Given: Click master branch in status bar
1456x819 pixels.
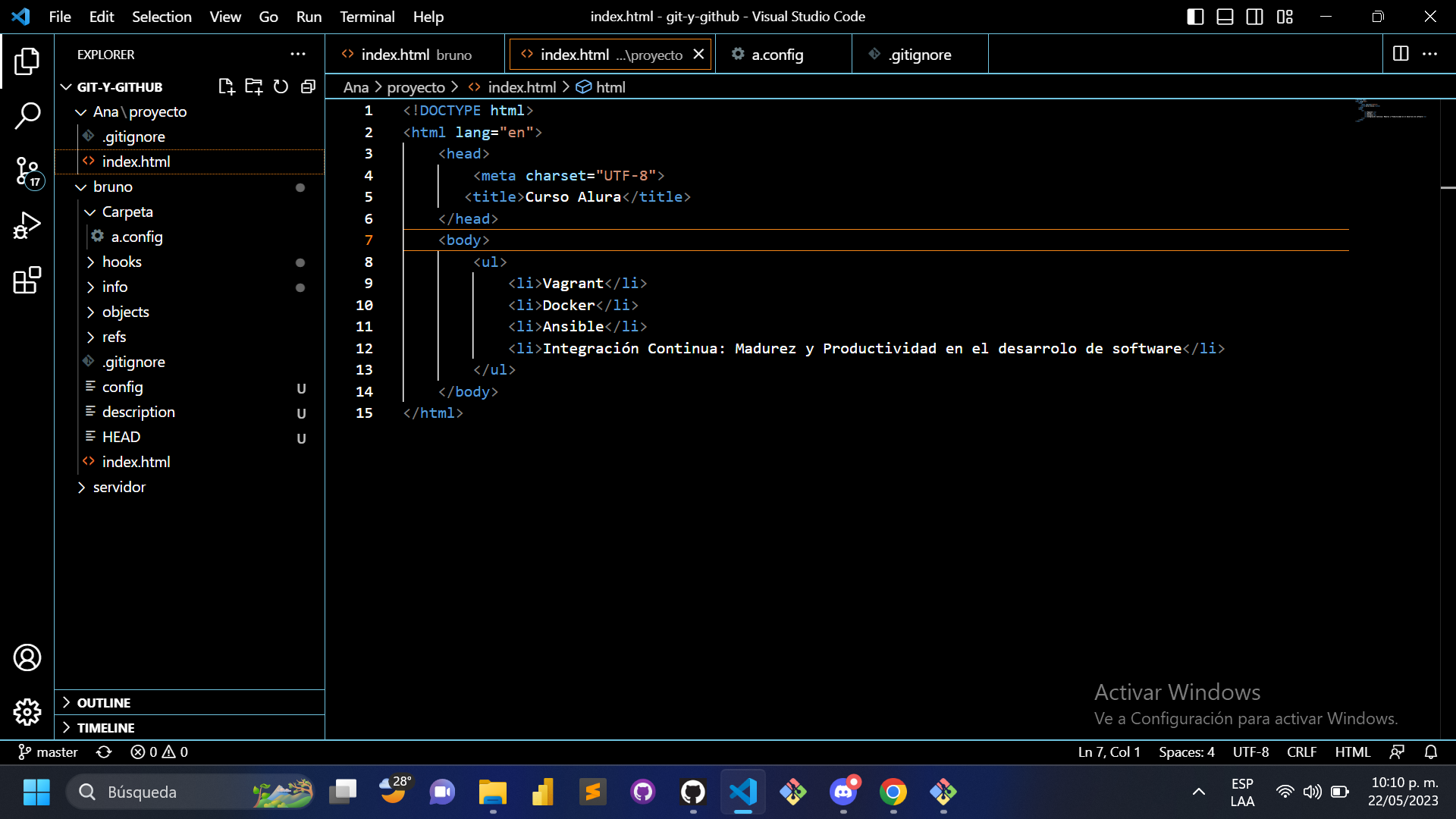Looking at the screenshot, I should (49, 752).
